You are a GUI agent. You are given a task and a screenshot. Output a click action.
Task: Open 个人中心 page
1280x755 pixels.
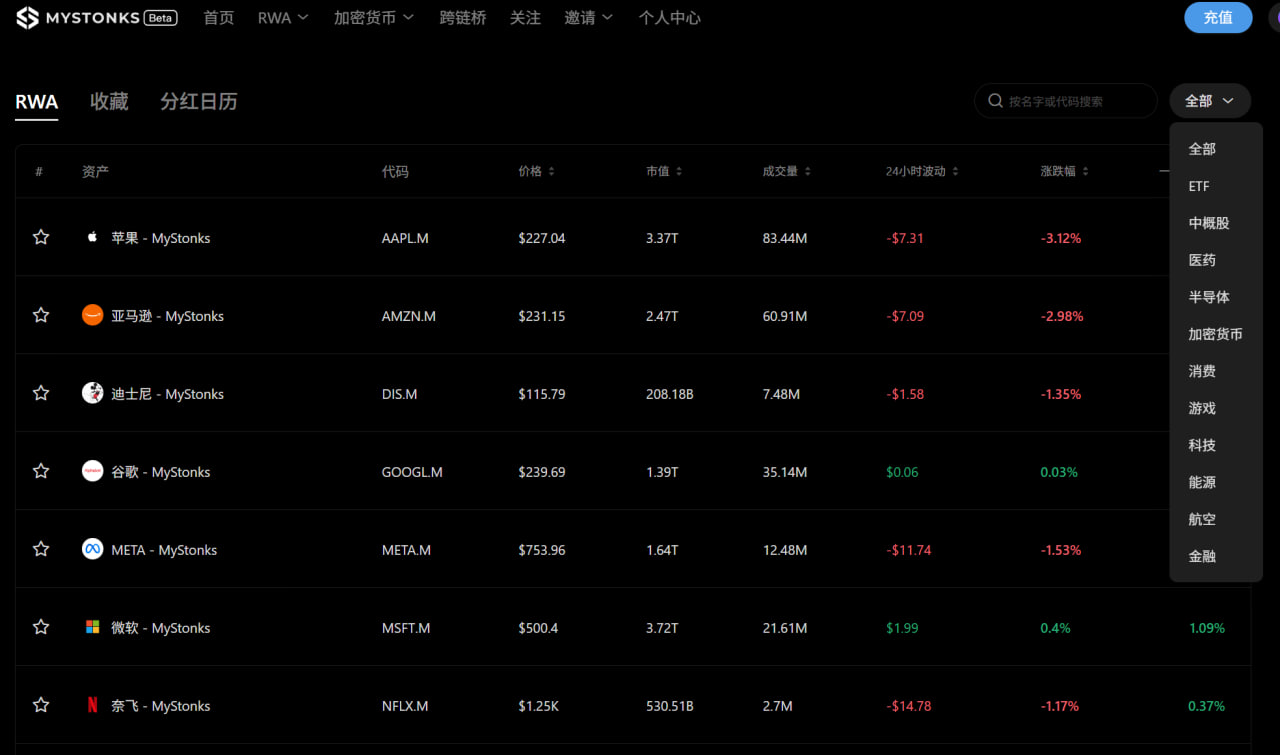pyautogui.click(x=670, y=18)
